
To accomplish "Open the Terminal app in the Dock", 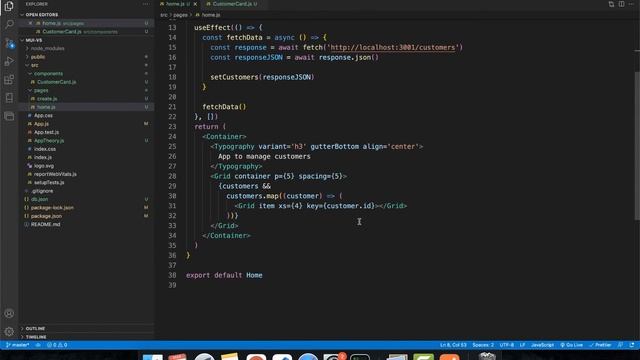I will click(360, 357).
